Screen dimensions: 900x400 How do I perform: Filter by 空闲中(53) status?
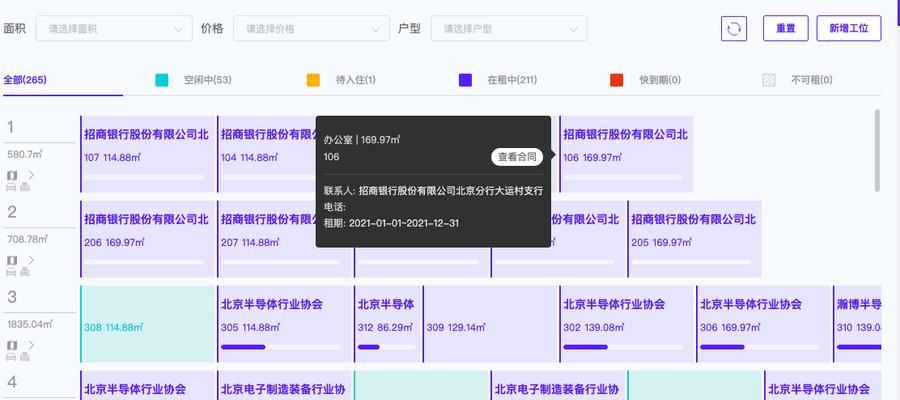208,80
